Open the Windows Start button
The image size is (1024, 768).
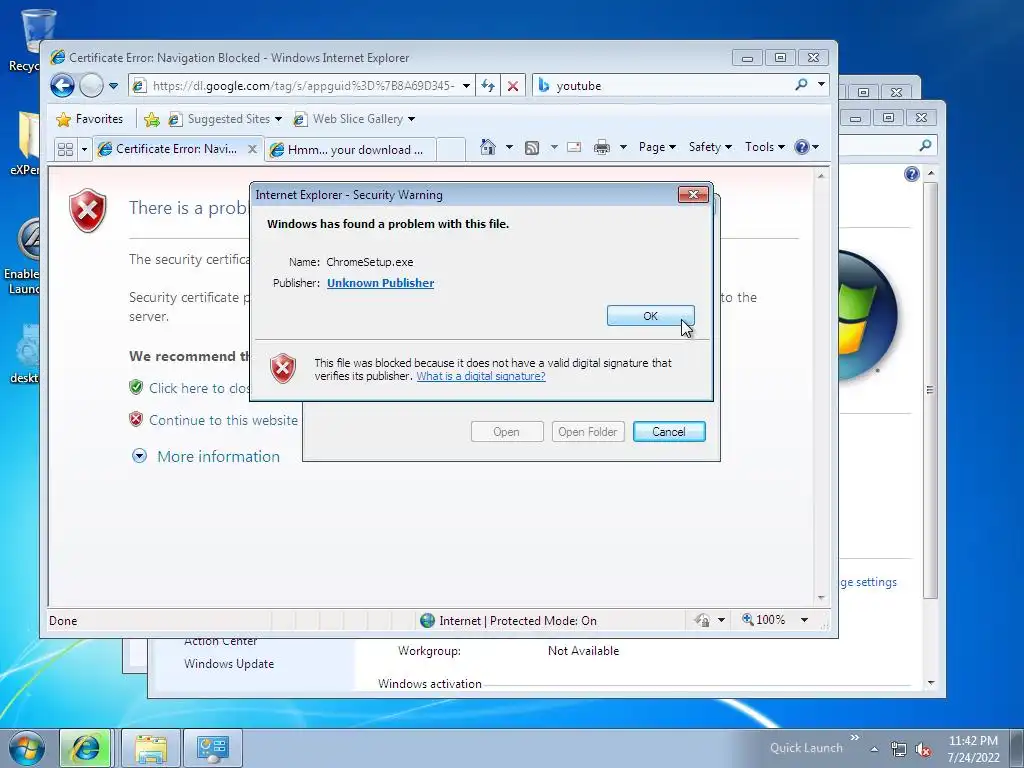point(26,748)
